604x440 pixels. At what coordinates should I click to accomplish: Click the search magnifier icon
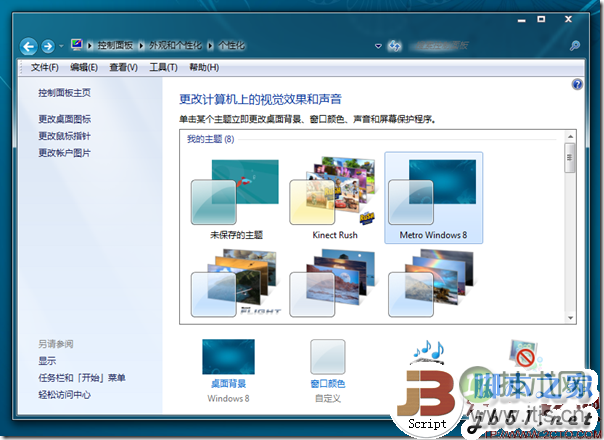[x=575, y=46]
